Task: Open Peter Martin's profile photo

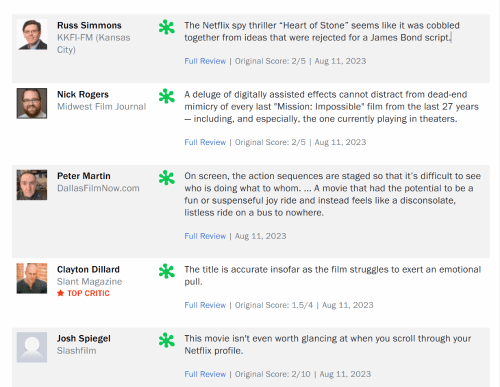Action: point(32,185)
